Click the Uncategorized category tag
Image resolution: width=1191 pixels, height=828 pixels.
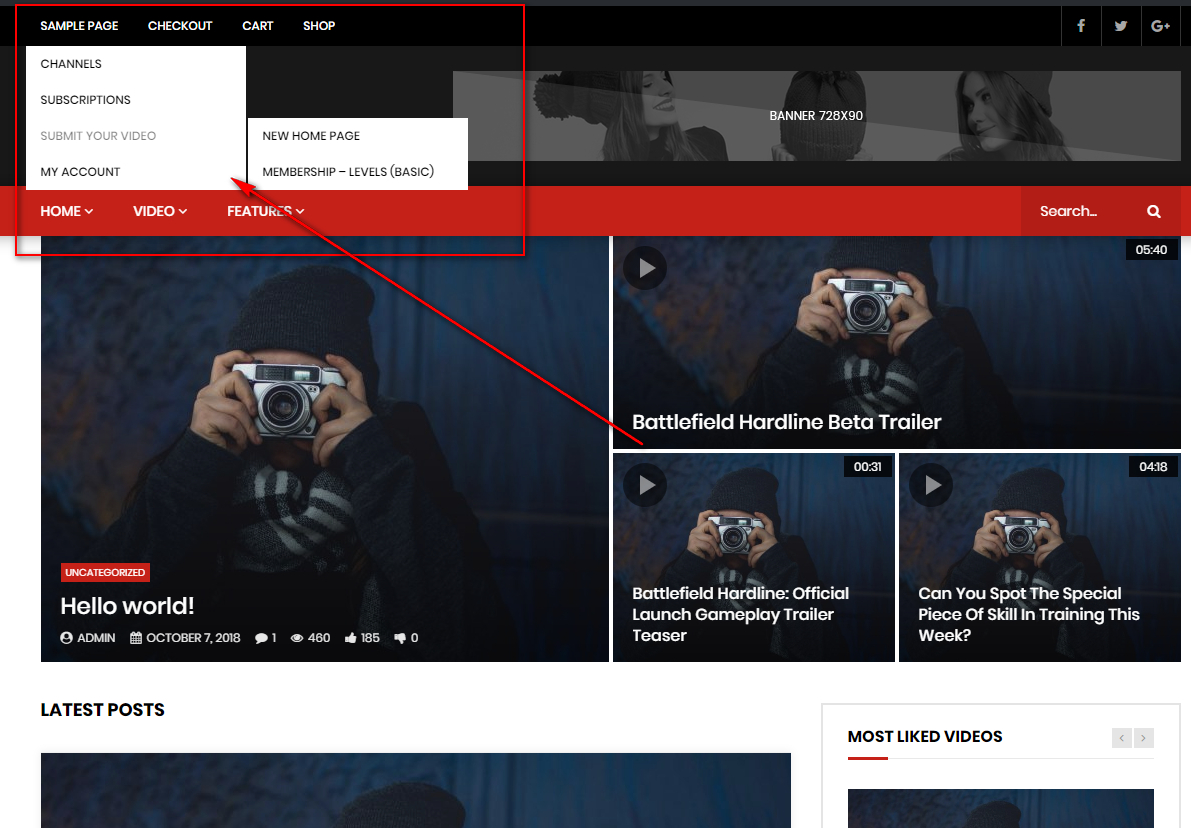(x=105, y=573)
